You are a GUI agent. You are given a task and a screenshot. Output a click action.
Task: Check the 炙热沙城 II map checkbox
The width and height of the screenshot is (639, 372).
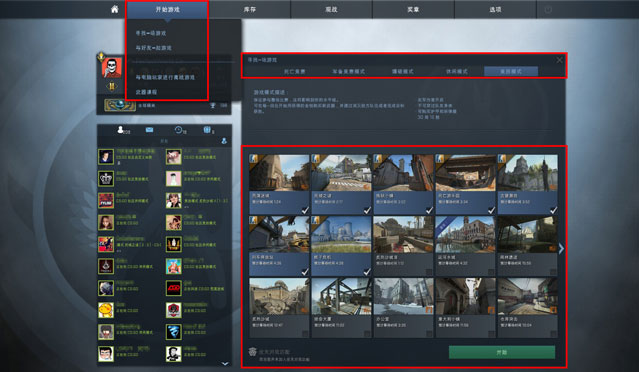tap(429, 272)
